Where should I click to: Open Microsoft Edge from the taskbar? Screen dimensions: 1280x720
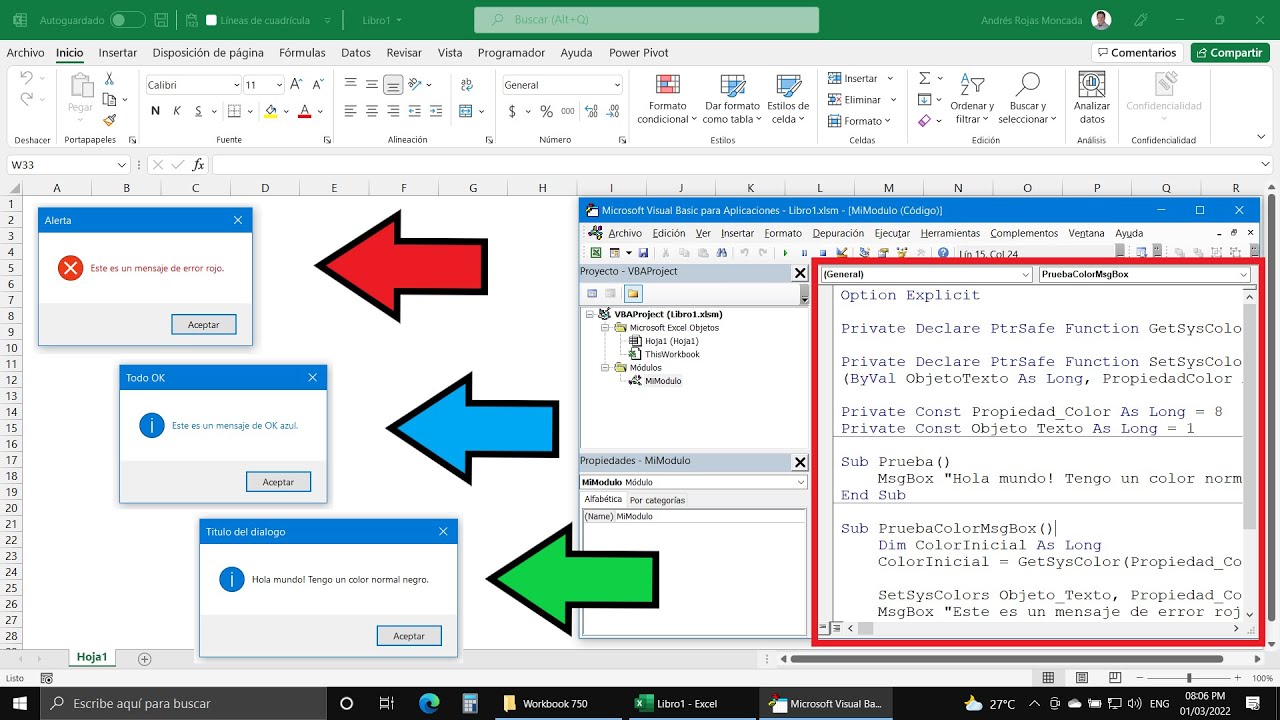pyautogui.click(x=429, y=703)
